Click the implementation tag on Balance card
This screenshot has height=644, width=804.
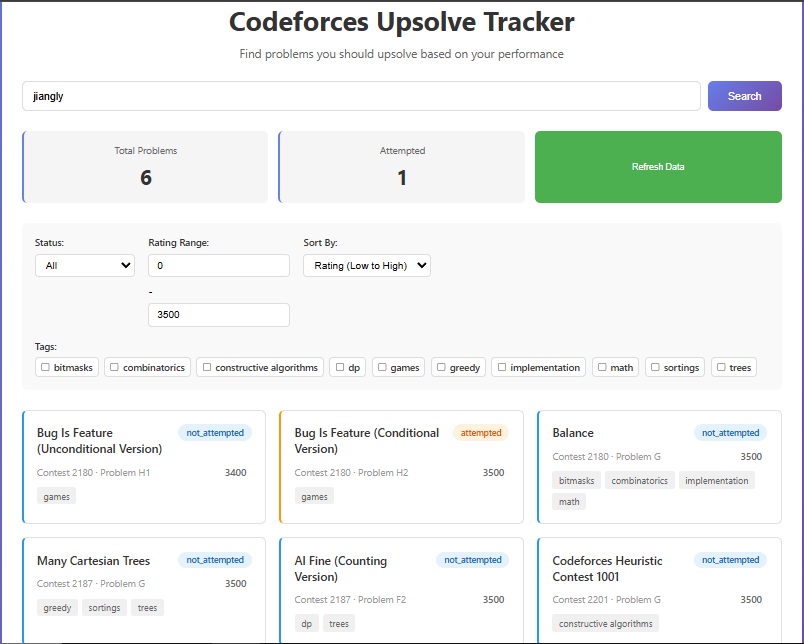click(x=716, y=480)
